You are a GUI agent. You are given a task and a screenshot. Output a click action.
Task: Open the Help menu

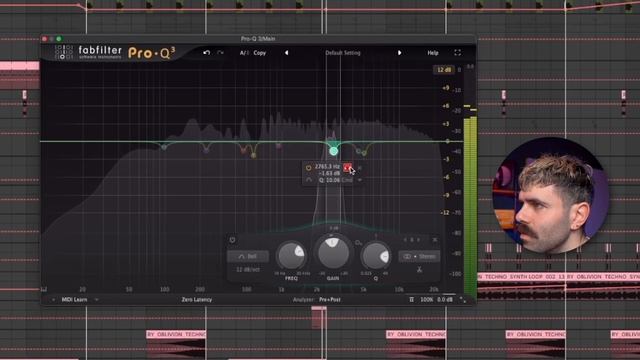point(433,53)
